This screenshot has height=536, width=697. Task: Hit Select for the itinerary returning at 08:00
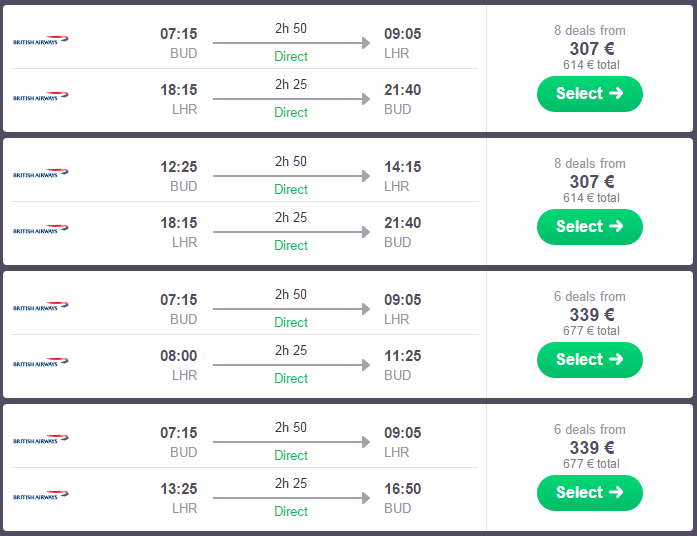click(x=589, y=360)
